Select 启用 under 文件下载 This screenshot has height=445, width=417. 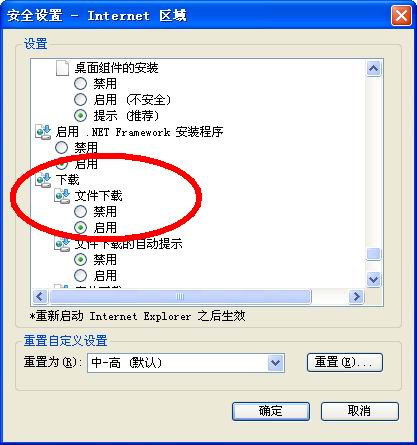click(80, 228)
